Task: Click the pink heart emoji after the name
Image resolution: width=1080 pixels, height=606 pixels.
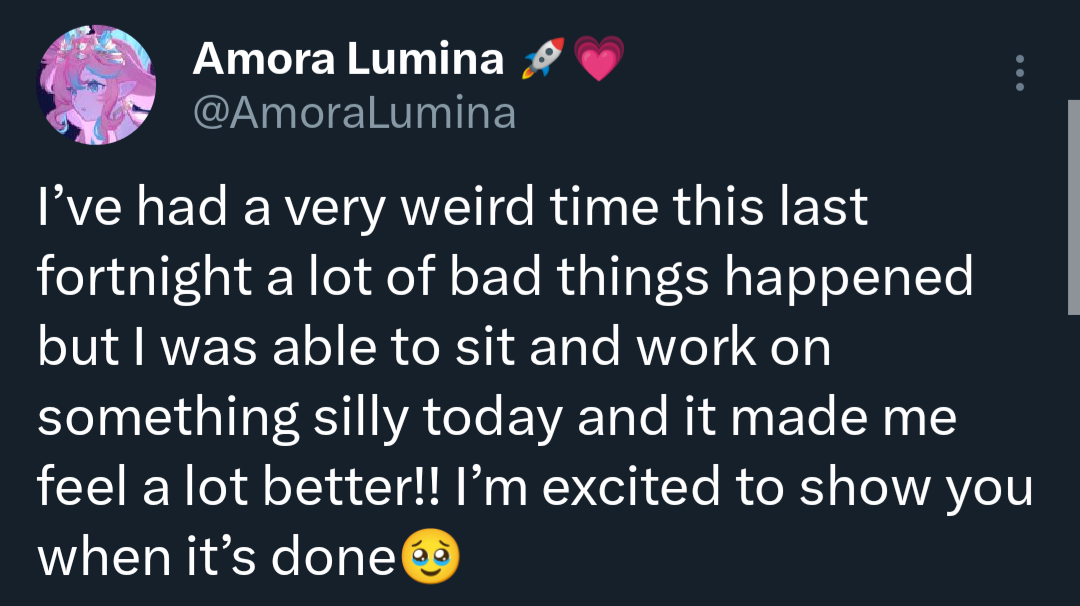Action: coord(600,59)
